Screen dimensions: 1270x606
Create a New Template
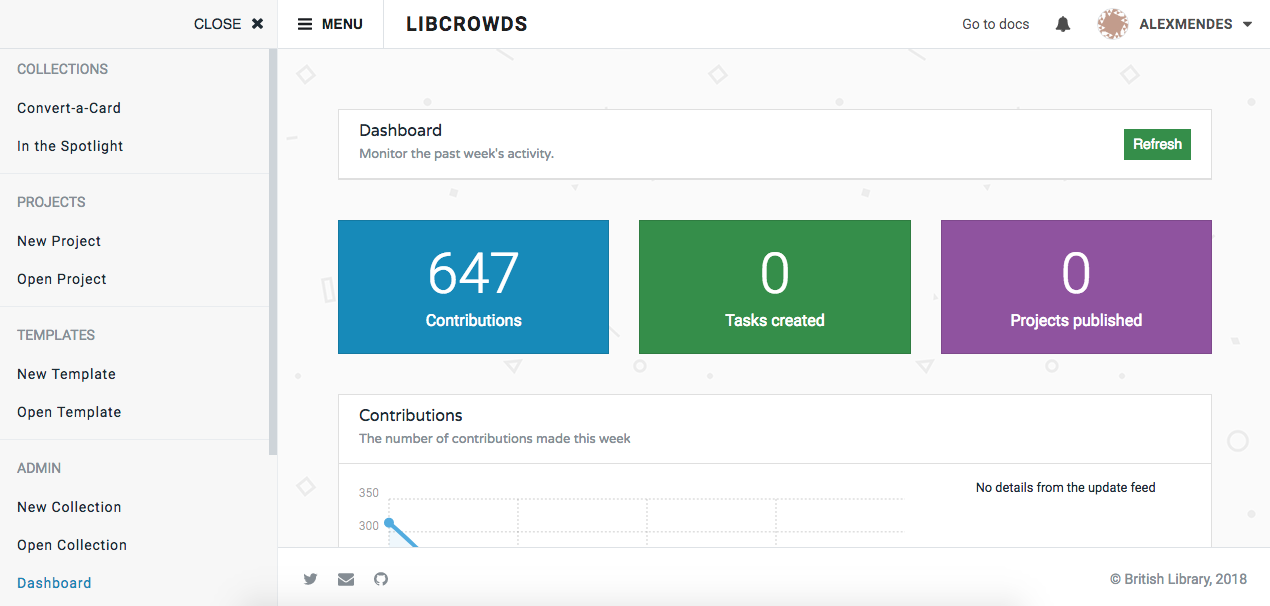(x=66, y=373)
